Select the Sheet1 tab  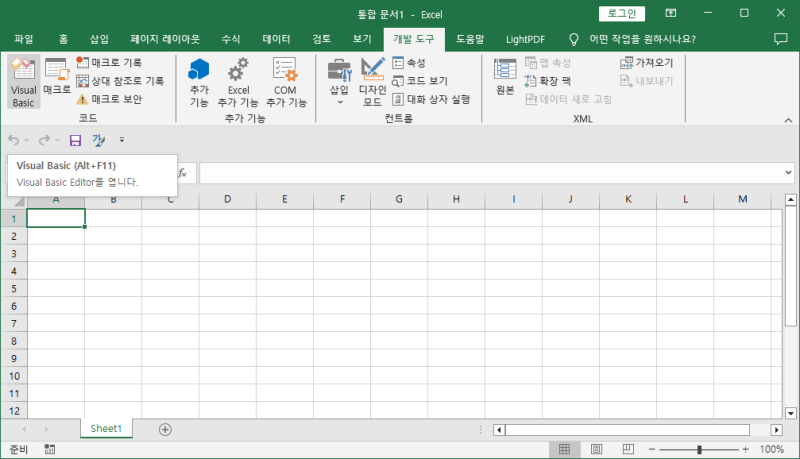point(106,429)
